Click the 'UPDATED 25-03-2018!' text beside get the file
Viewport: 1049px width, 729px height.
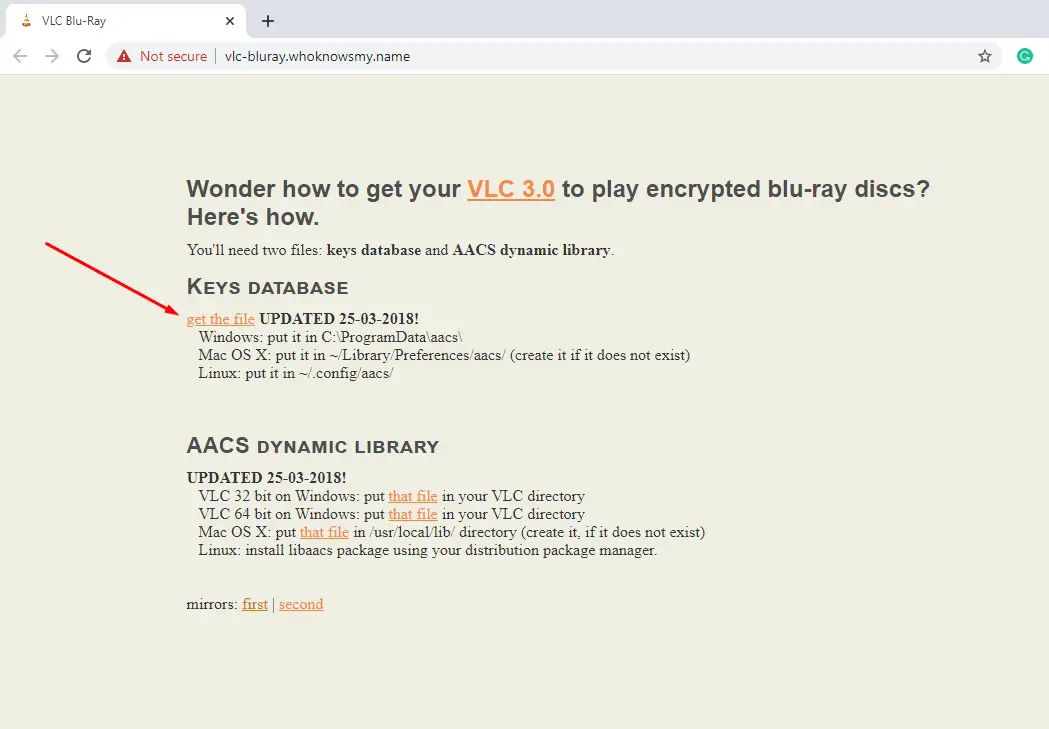[339, 319]
